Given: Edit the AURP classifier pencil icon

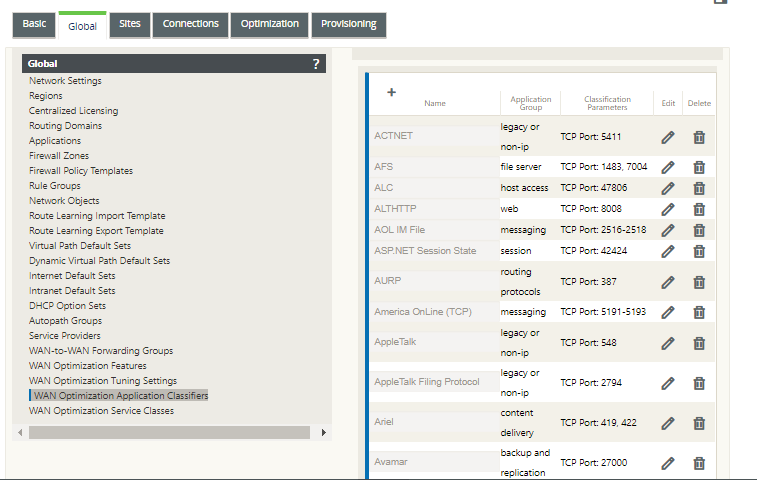Looking at the screenshot, I should pos(668,282).
